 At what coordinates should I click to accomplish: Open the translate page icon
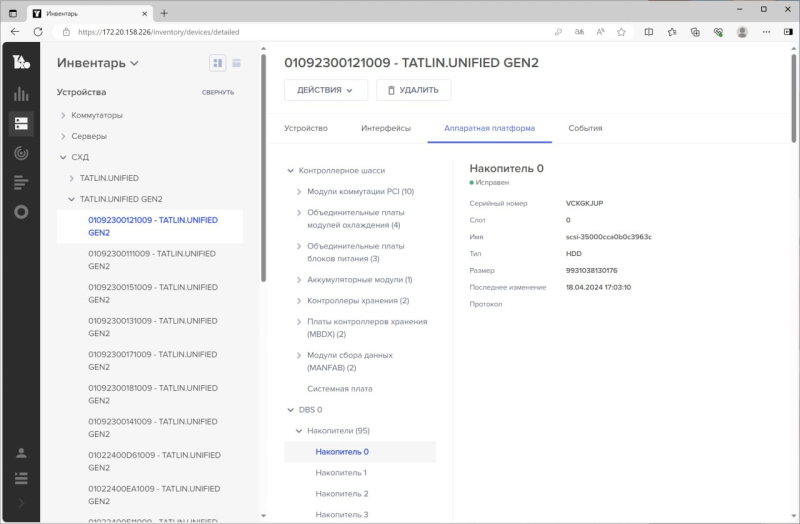point(579,32)
